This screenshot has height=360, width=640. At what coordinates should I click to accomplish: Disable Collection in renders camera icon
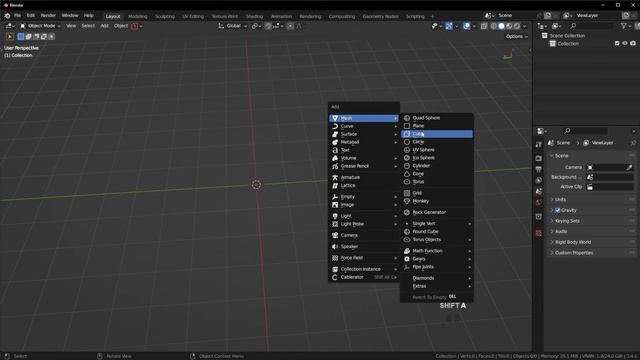coord(633,43)
